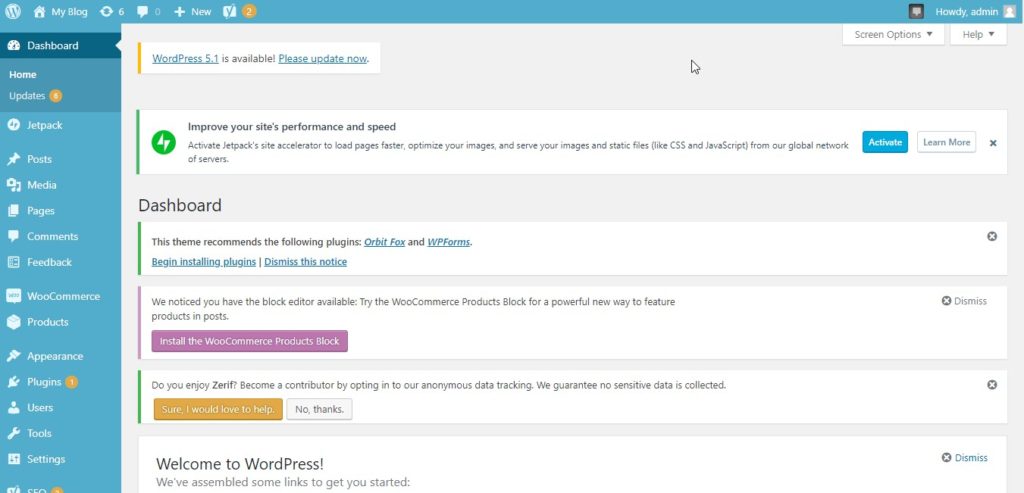Click the admin user avatar
This screenshot has width=1024, height=493.
(x=1009, y=12)
